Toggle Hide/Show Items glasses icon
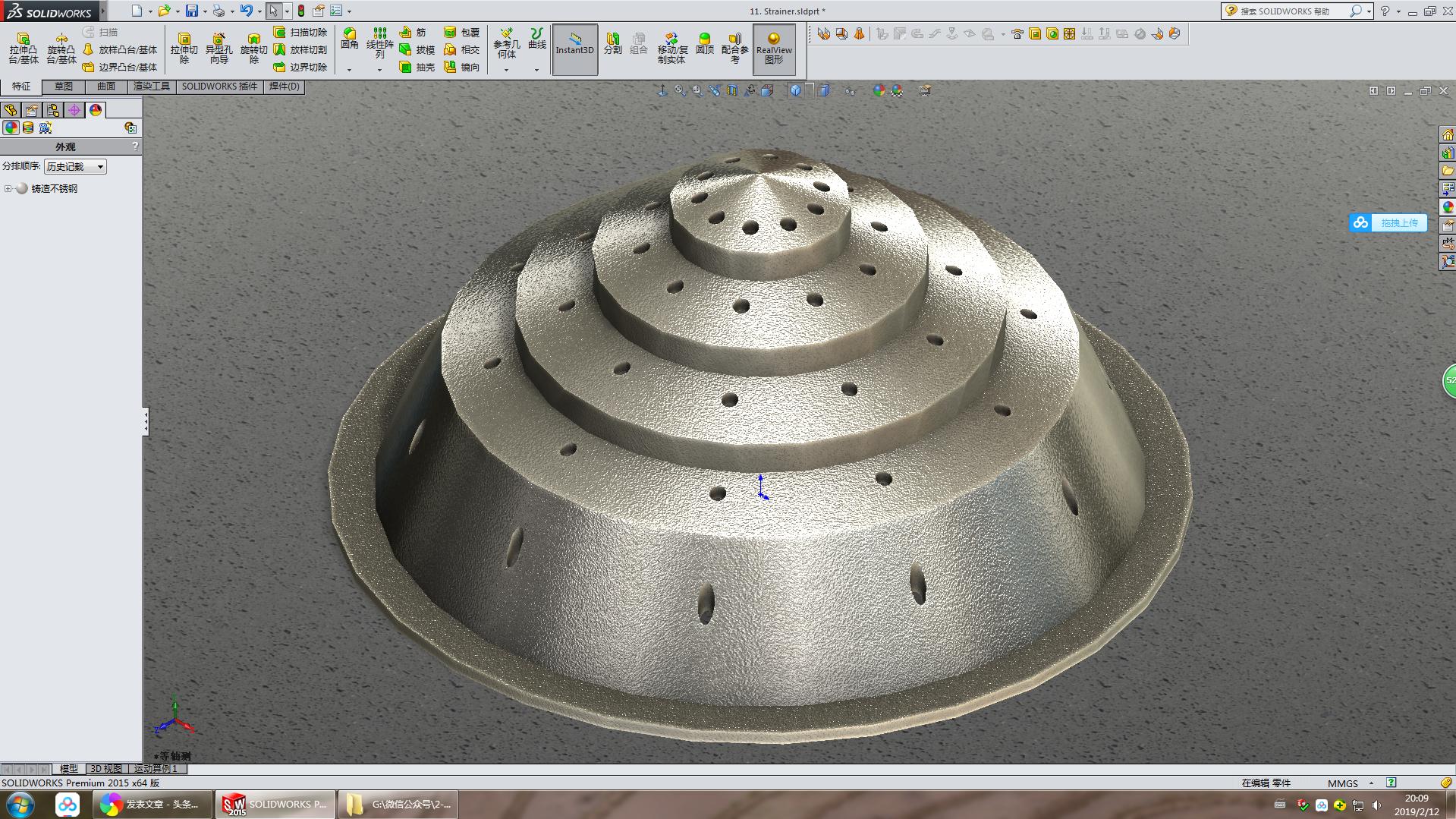This screenshot has width=1456, height=819. pyautogui.click(x=849, y=90)
